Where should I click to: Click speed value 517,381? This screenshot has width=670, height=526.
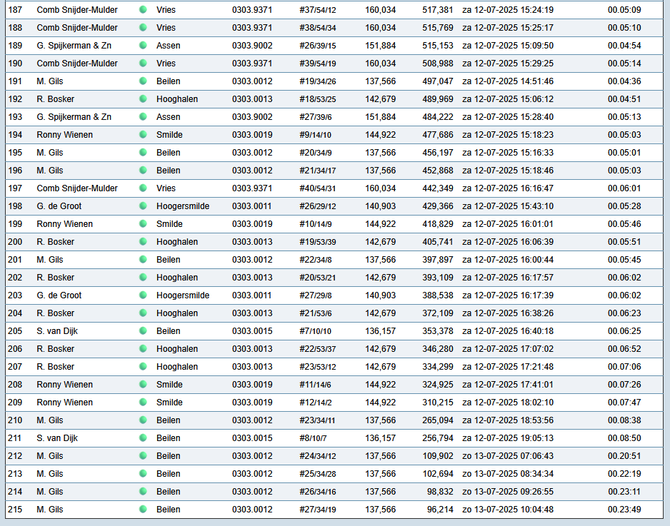438,10
